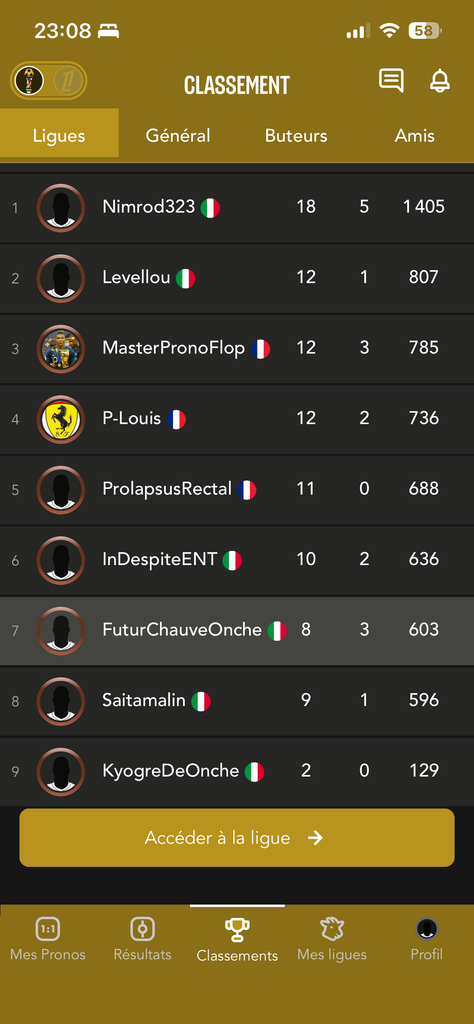Select the trophy competition toggle icon
474x1024 pixels.
29,81
